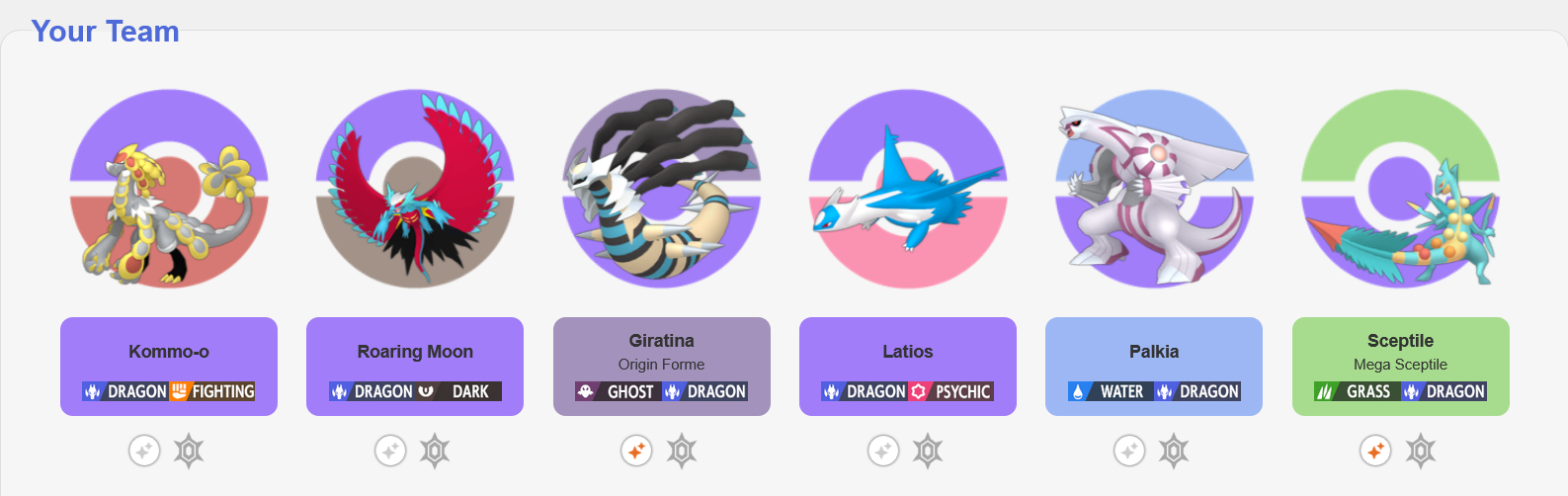Click the Water type badge on Palkia
The image size is (1568, 496).
tap(1111, 391)
